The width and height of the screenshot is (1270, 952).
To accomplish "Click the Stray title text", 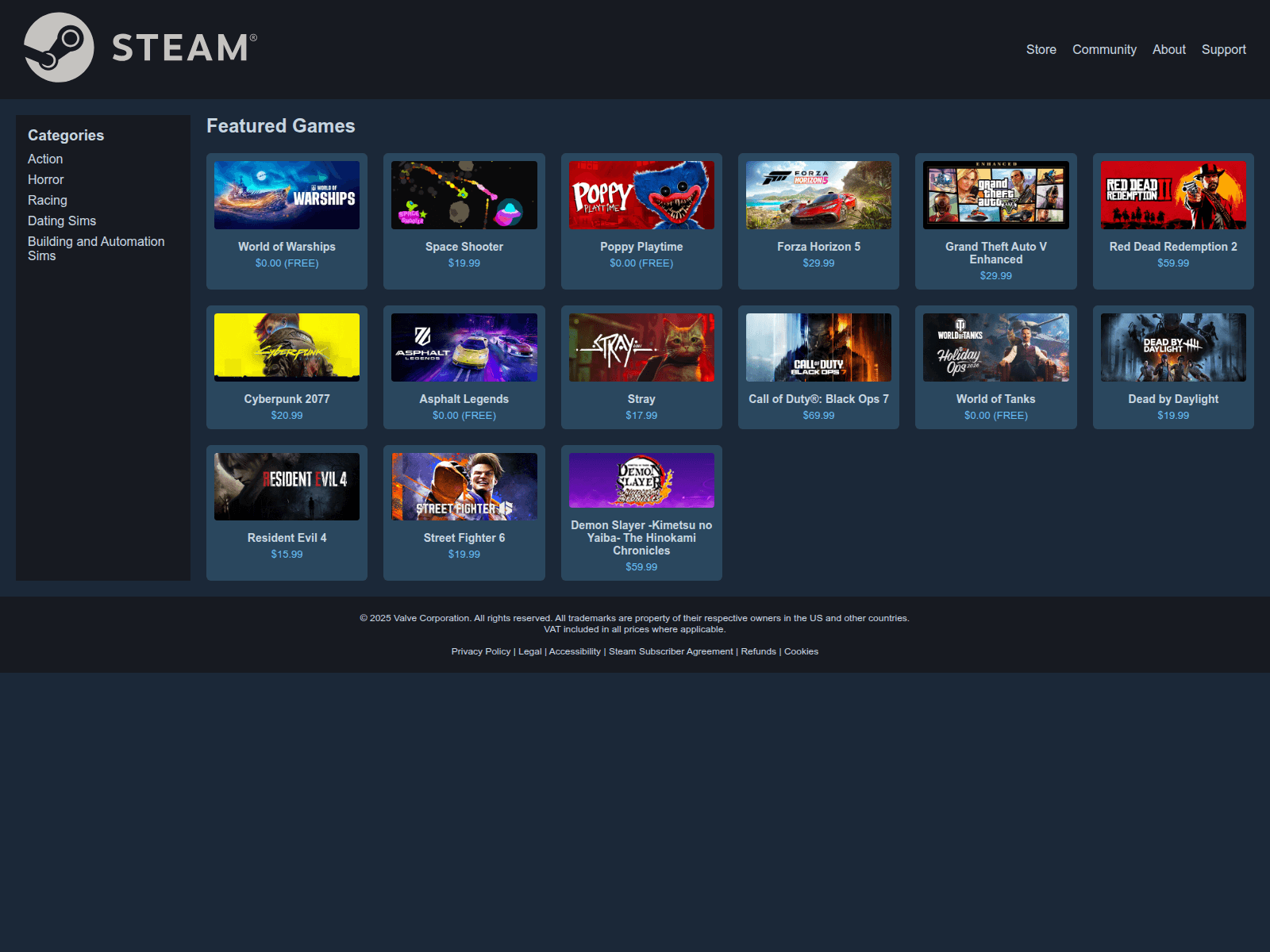I will [641, 399].
